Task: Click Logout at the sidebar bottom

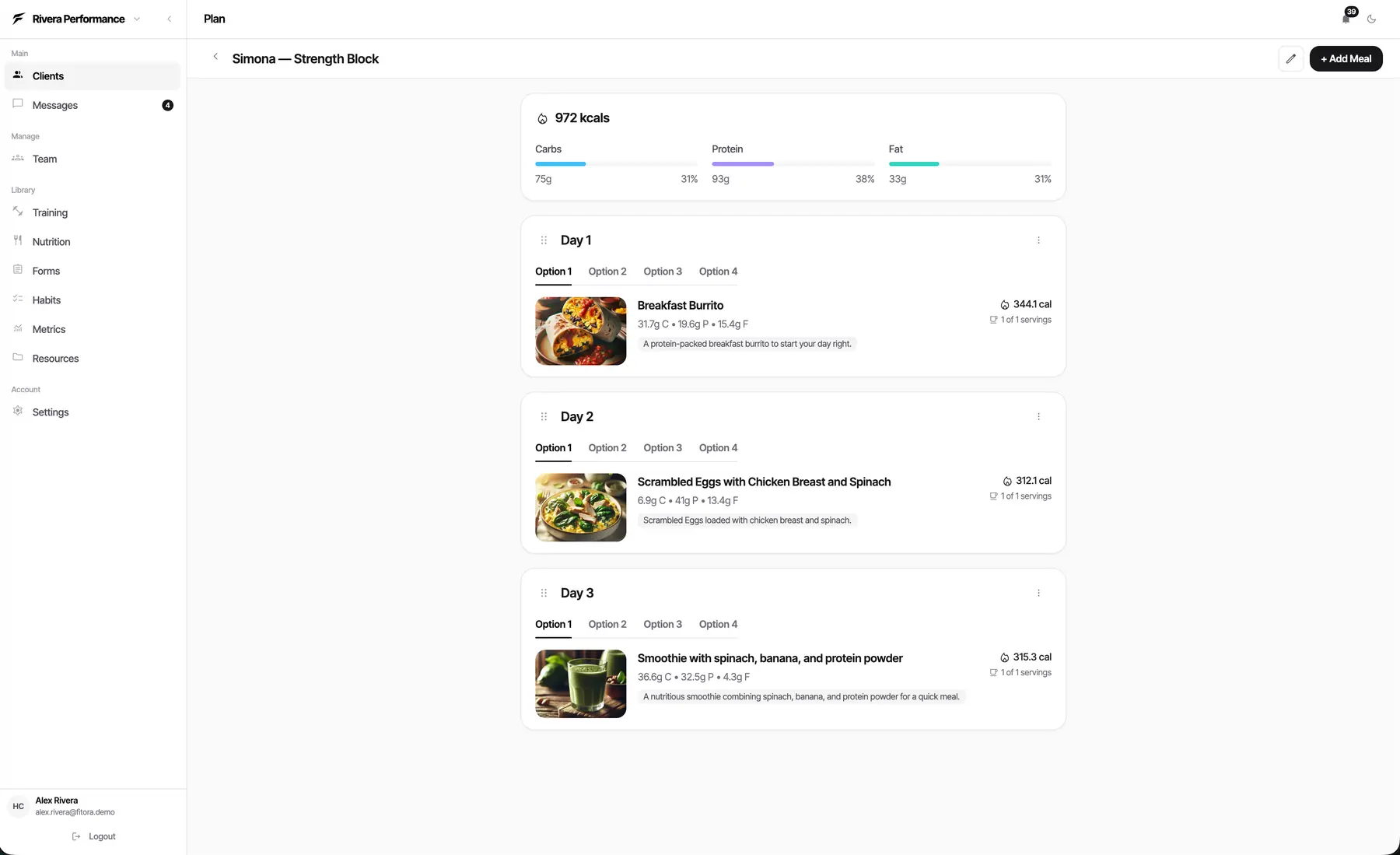Action: pos(93,836)
